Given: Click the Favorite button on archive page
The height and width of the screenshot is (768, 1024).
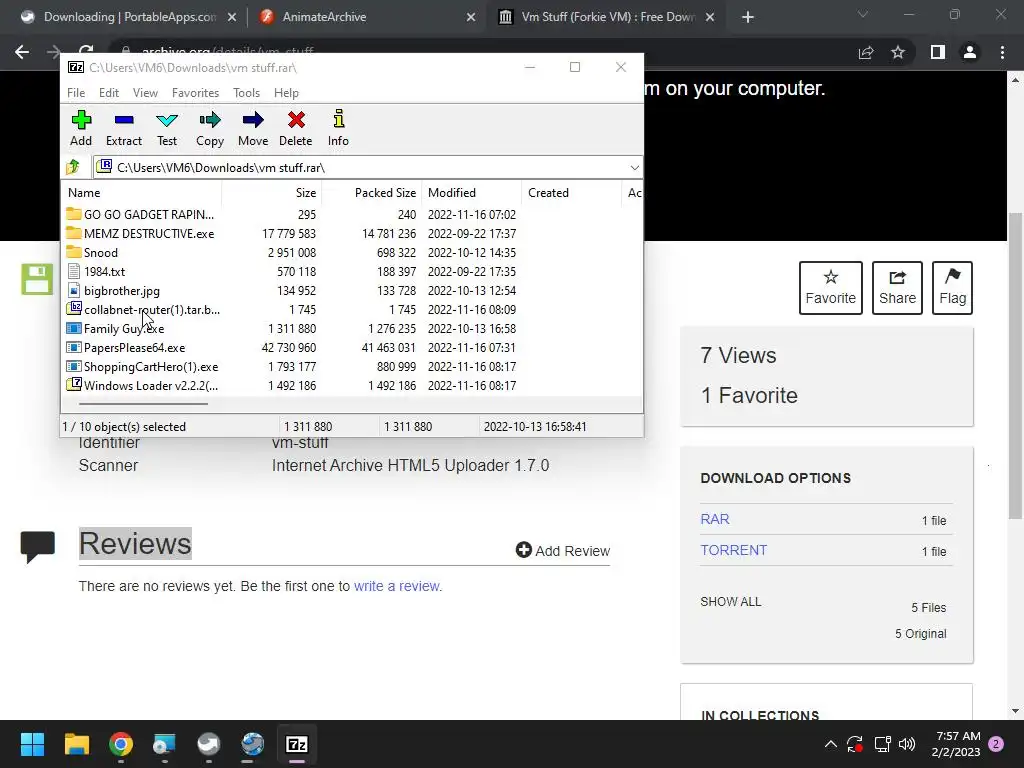Looking at the screenshot, I should (831, 288).
